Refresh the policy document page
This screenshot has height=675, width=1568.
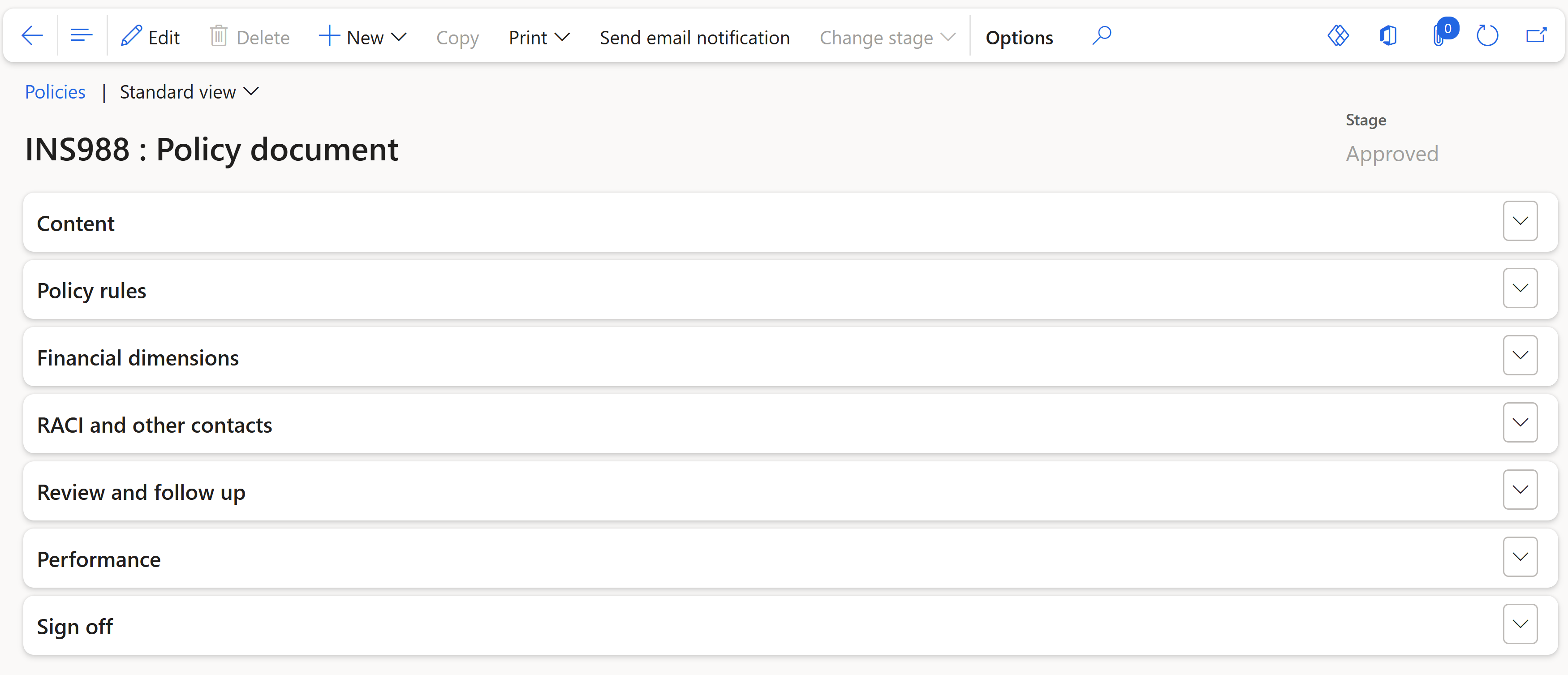tap(1488, 35)
